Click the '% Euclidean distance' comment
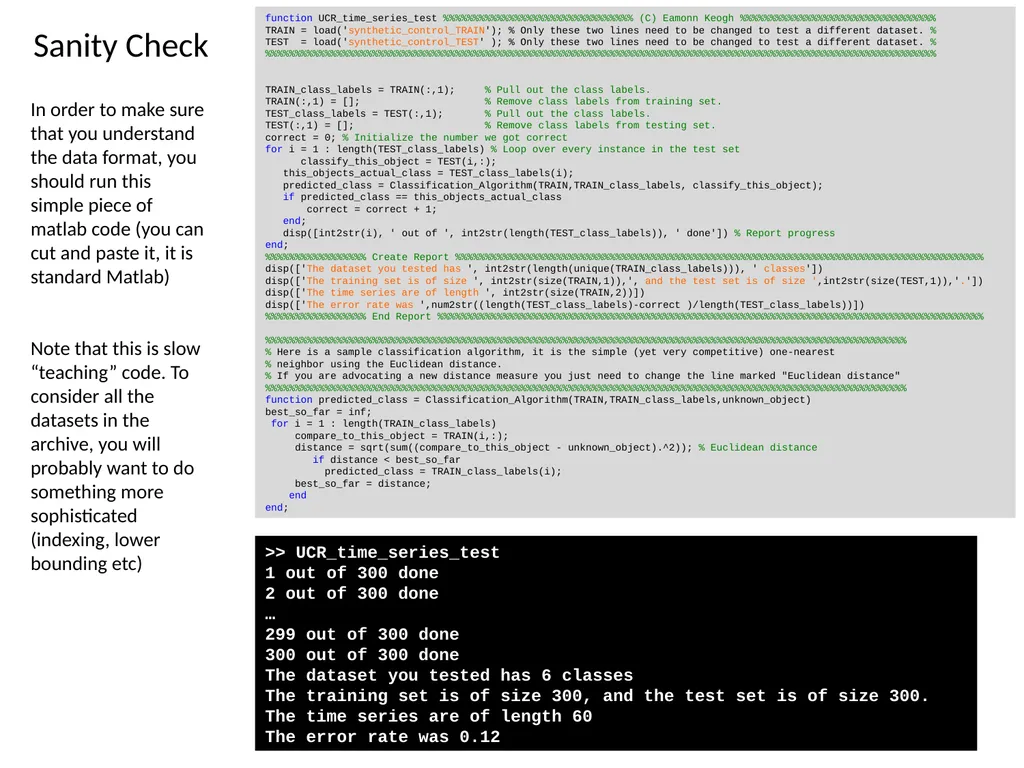1024x768 pixels. 758,448
